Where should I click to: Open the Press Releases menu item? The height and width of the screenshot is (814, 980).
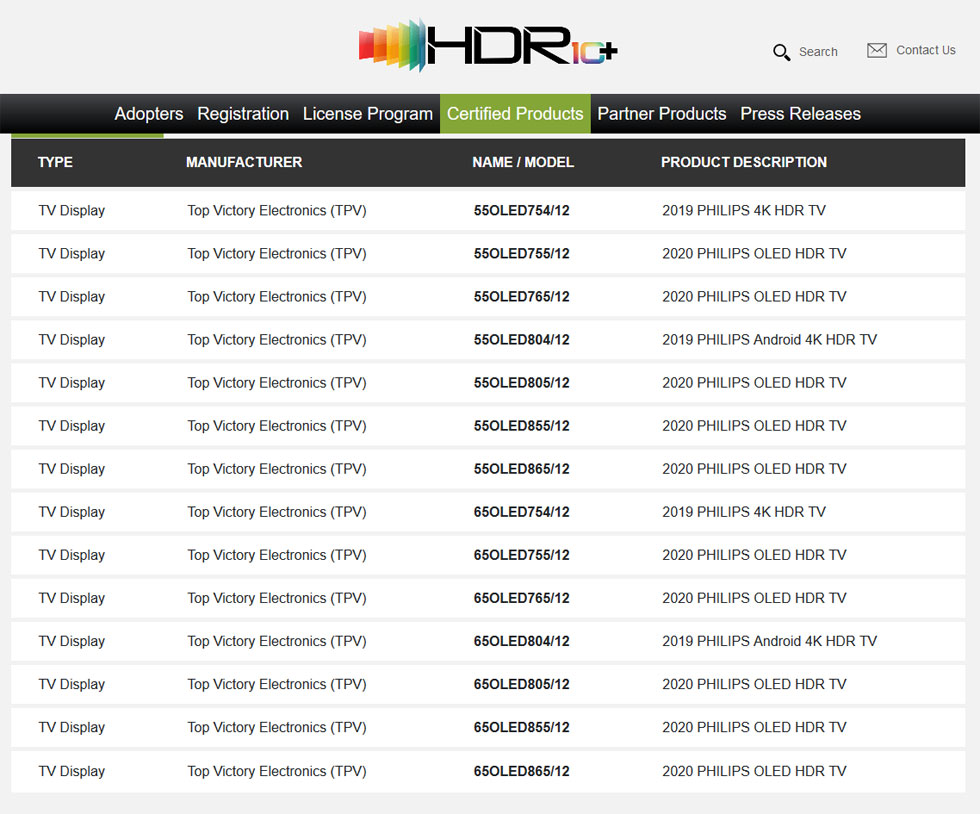[801, 114]
